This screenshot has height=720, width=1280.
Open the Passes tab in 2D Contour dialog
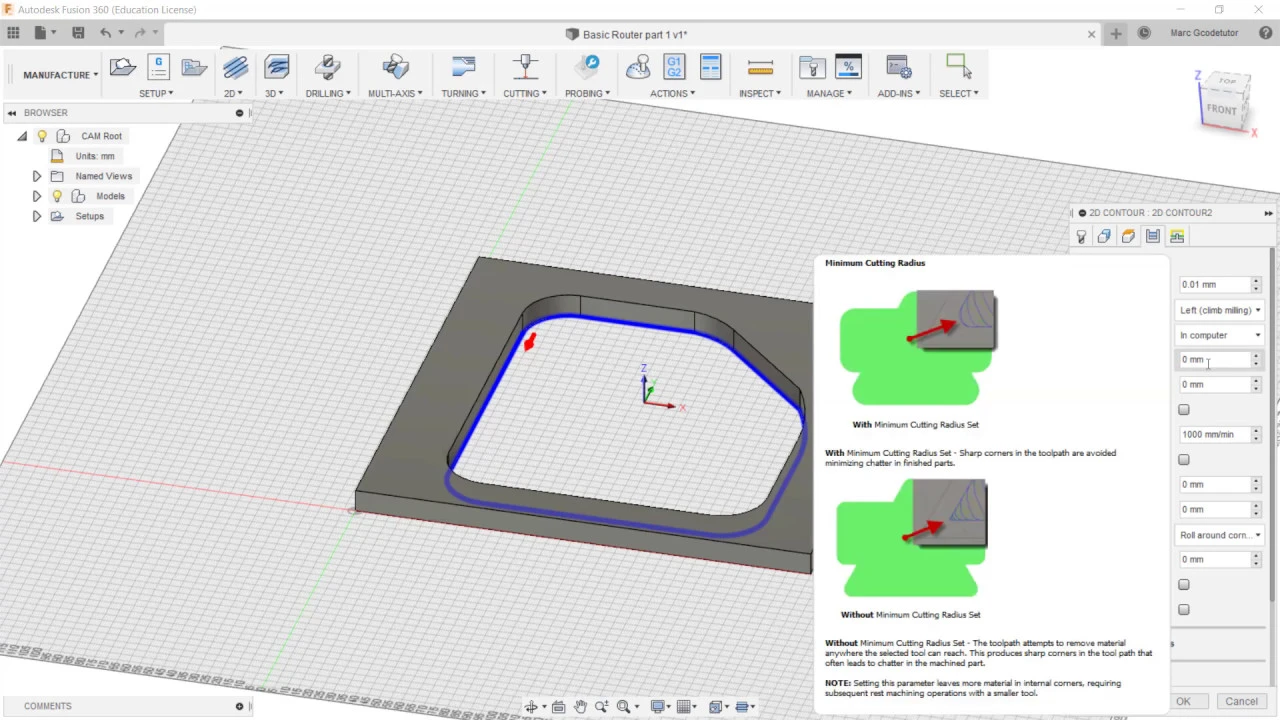(x=1152, y=236)
